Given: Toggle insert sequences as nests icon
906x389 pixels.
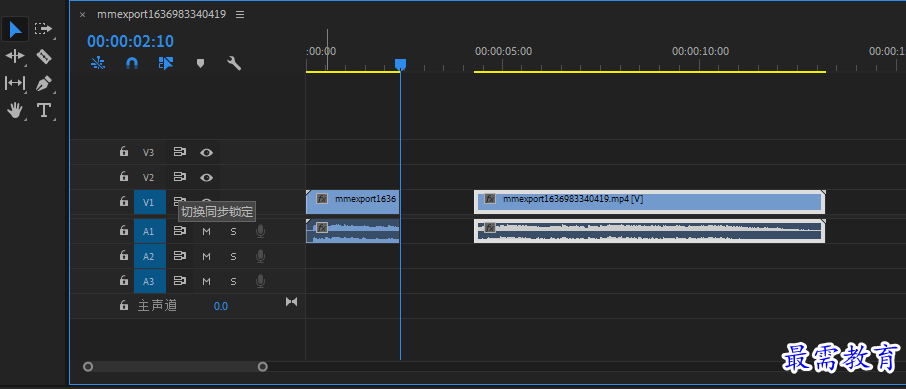Looking at the screenshot, I should coord(98,63).
